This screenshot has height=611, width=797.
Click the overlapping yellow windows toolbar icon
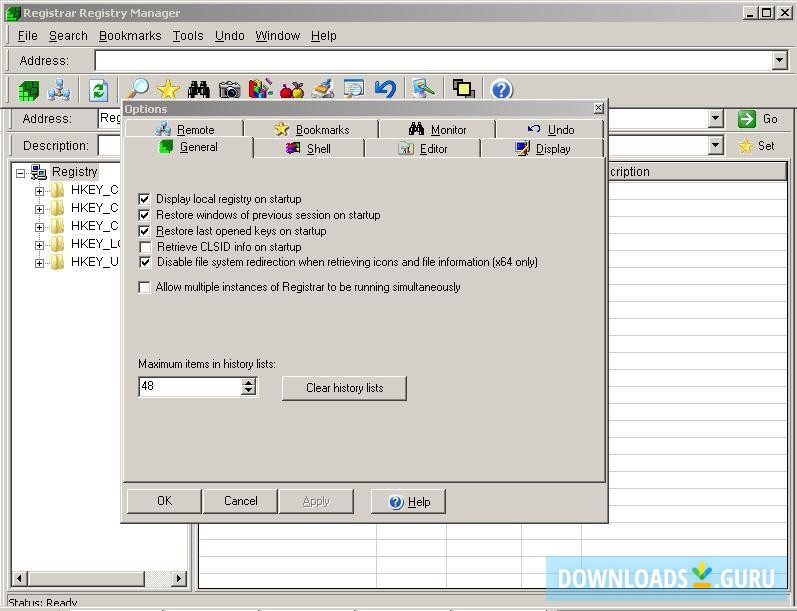coord(463,89)
